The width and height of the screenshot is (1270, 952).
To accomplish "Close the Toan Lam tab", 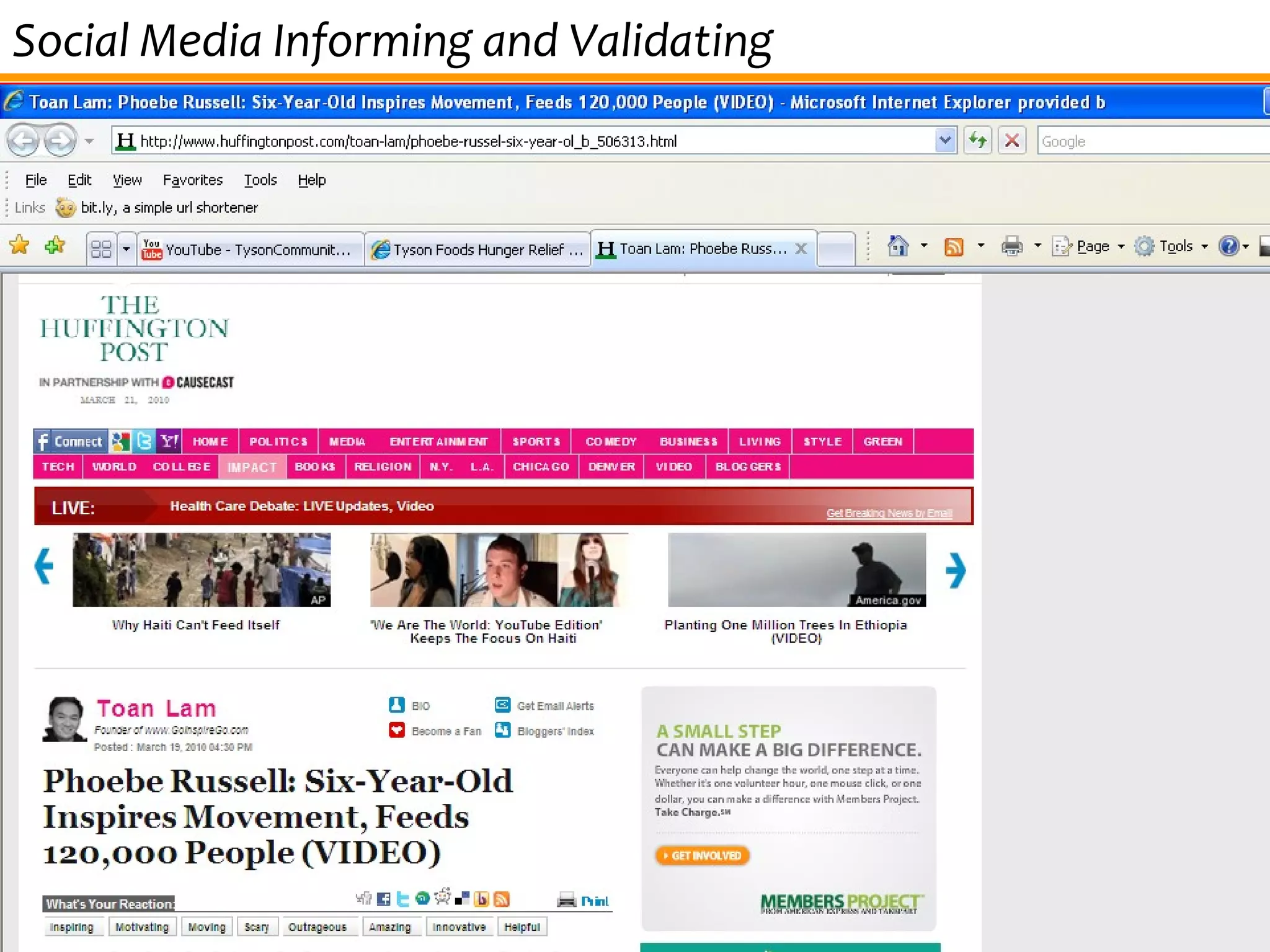I will coord(801,249).
